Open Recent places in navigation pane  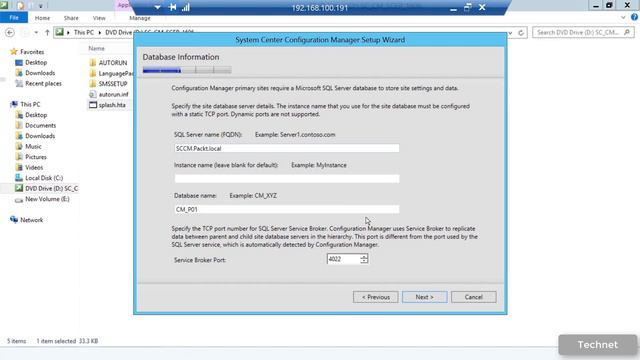(x=43, y=83)
